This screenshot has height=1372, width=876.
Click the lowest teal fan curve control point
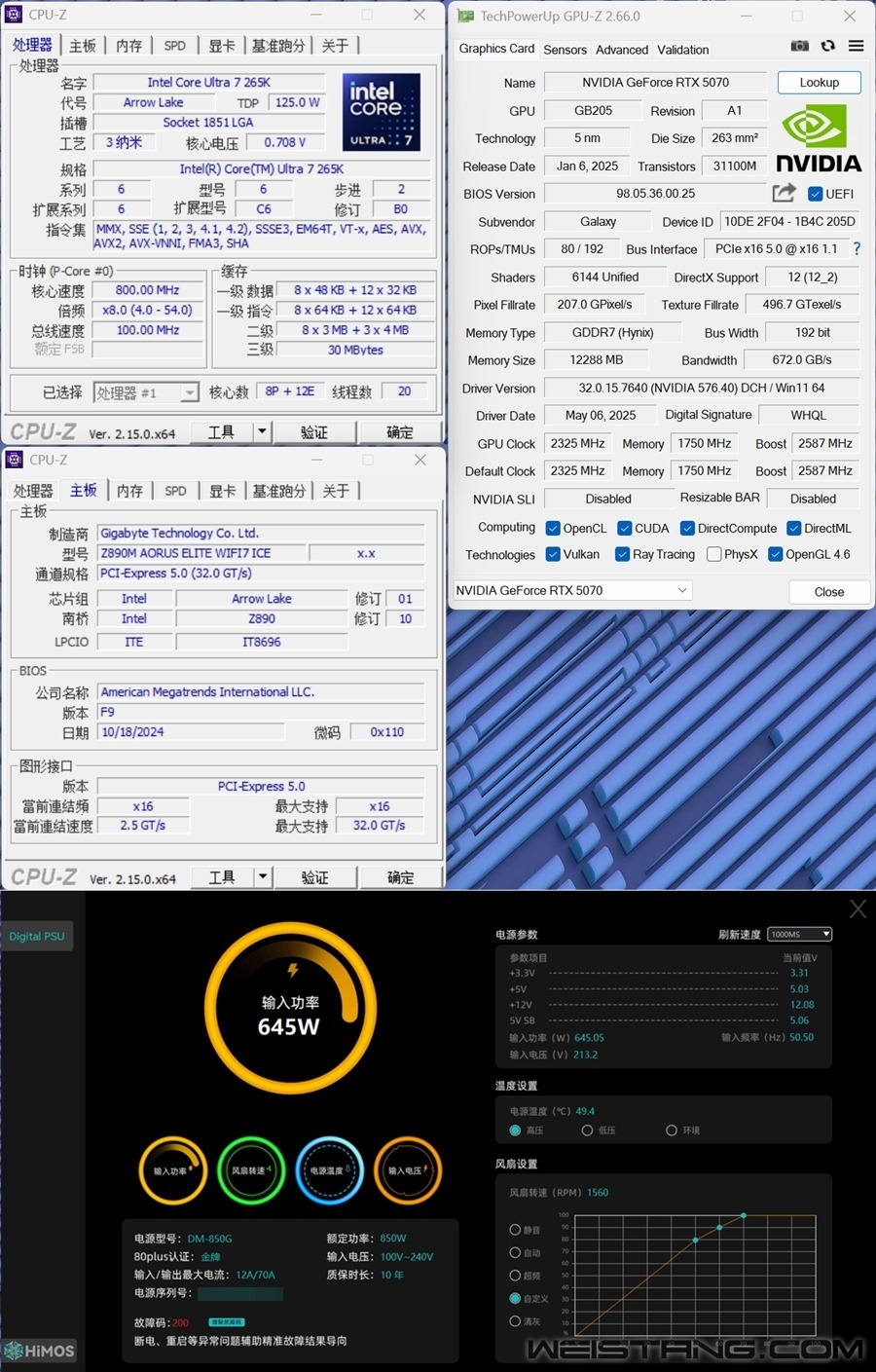[695, 1240]
